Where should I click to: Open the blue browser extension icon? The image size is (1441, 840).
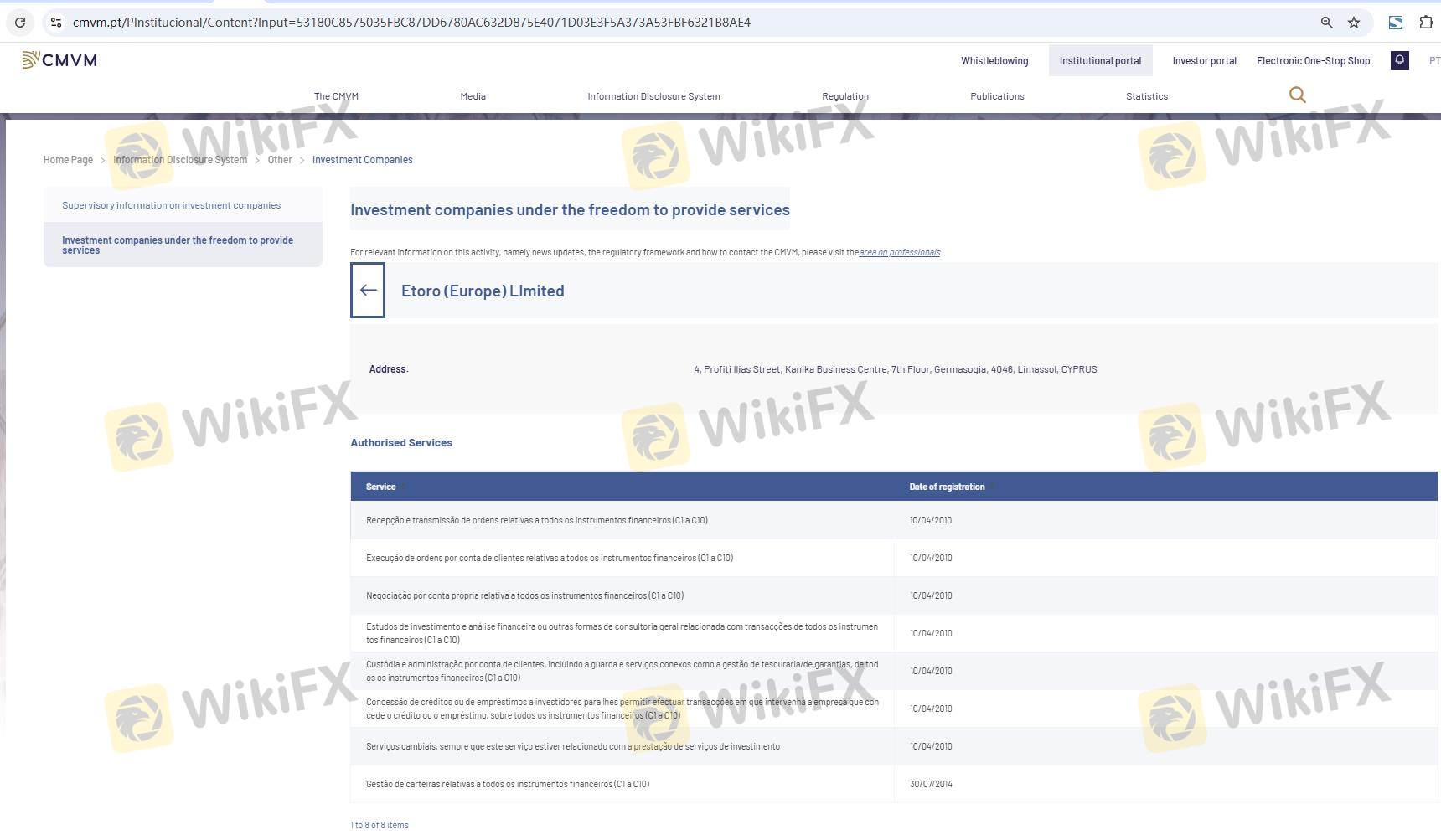click(x=1396, y=23)
